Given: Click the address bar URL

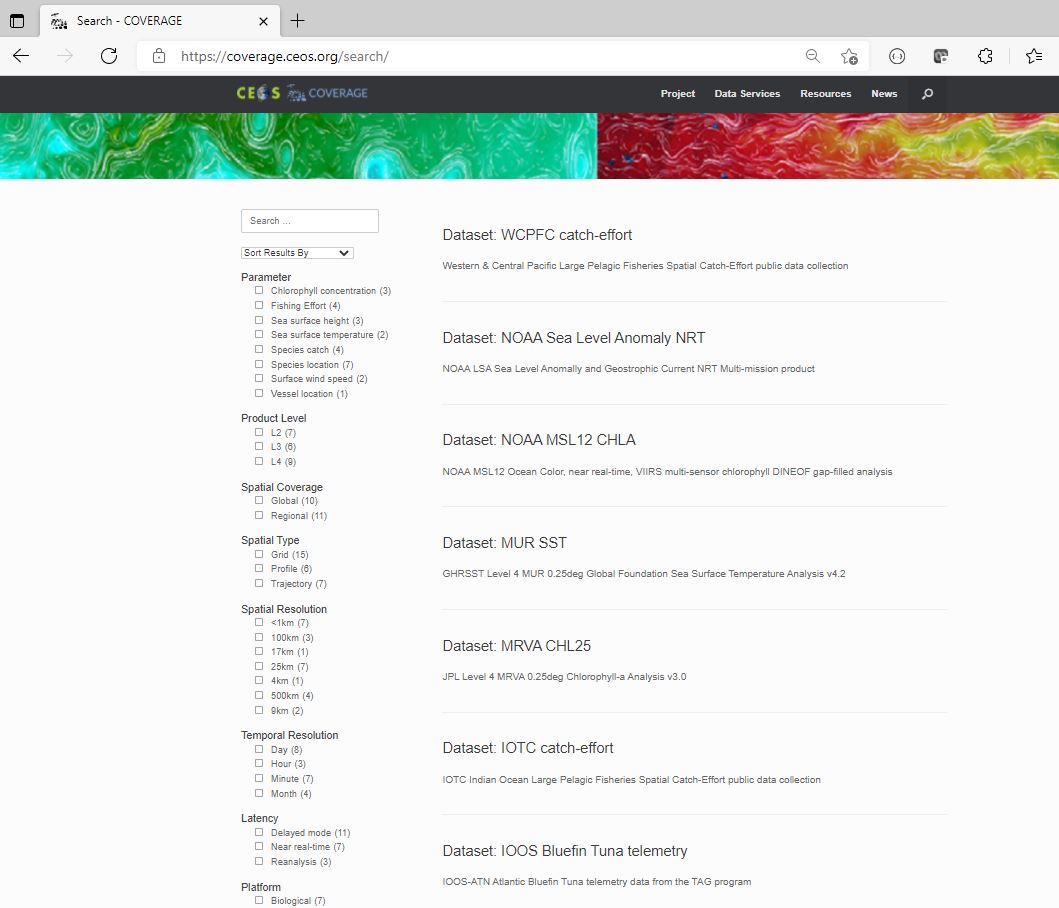Looking at the screenshot, I should (x=284, y=56).
